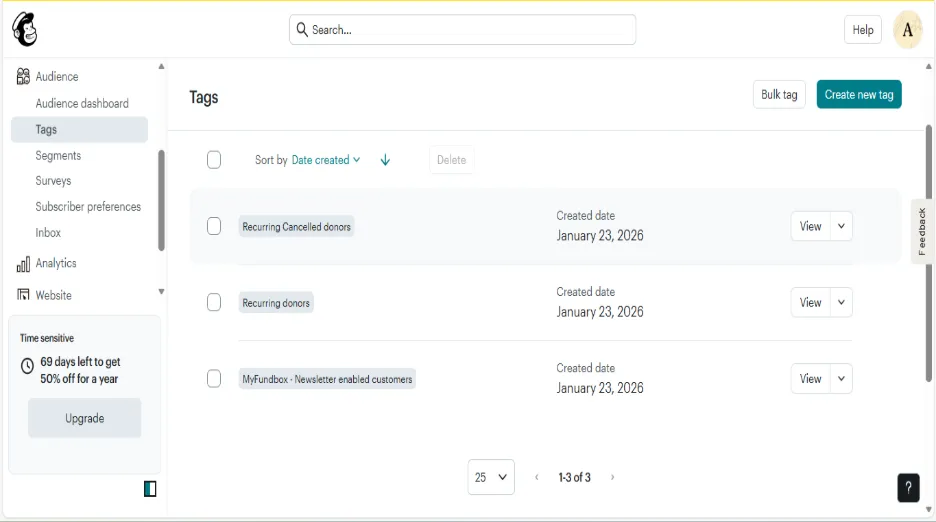Click View for Recurring Cancelled donors
Viewport: 936px width, 522px height.
811,226
